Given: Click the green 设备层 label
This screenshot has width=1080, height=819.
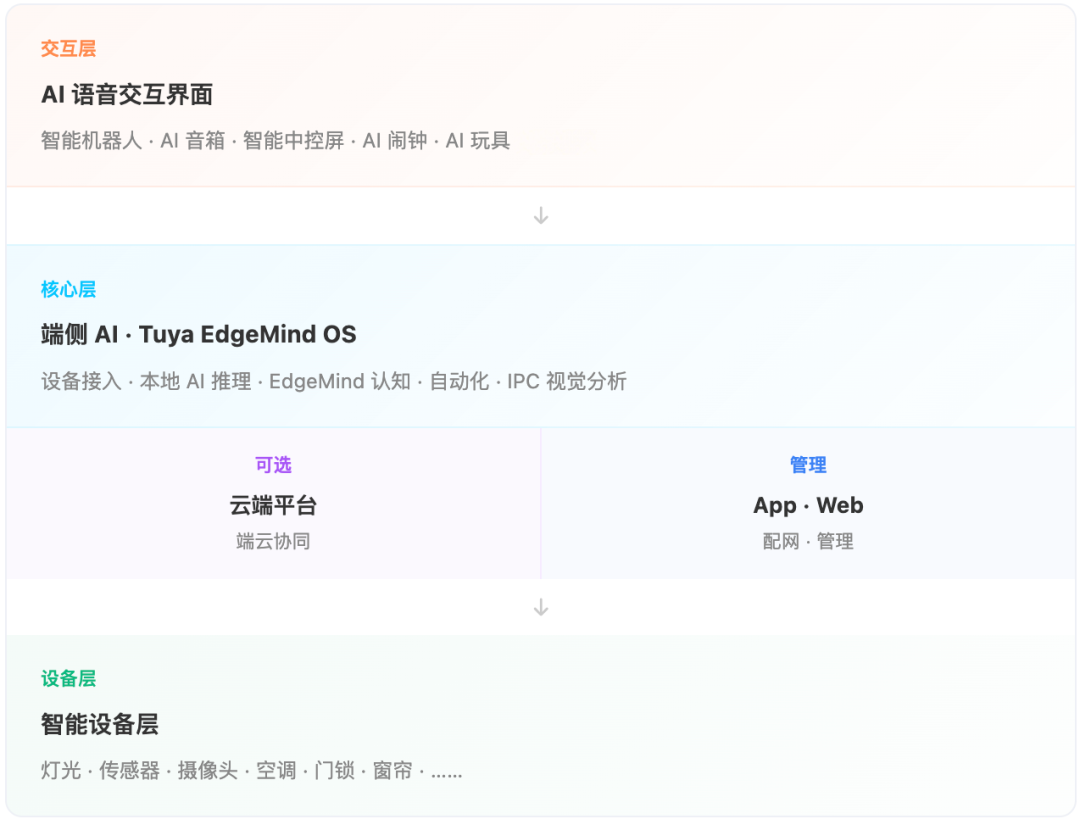Looking at the screenshot, I should click(x=68, y=678).
